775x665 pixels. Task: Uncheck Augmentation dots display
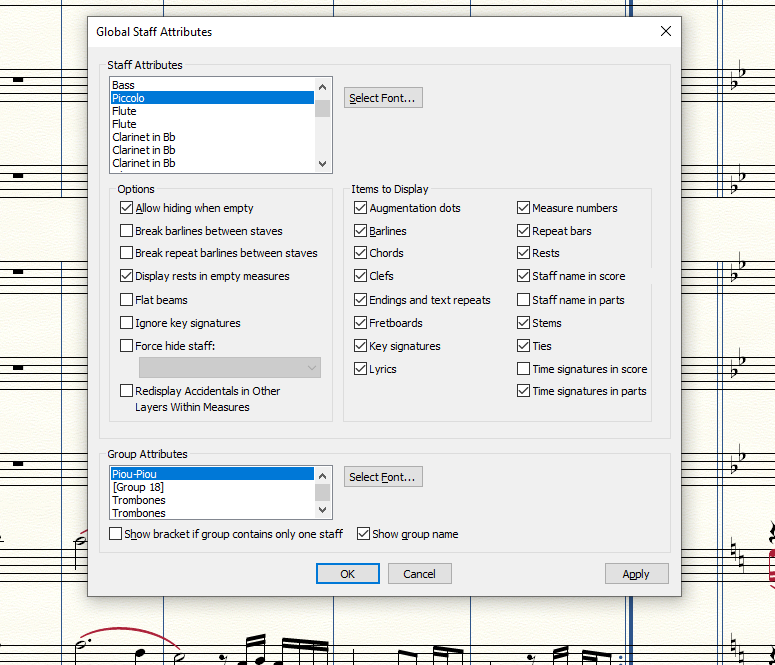coord(361,208)
